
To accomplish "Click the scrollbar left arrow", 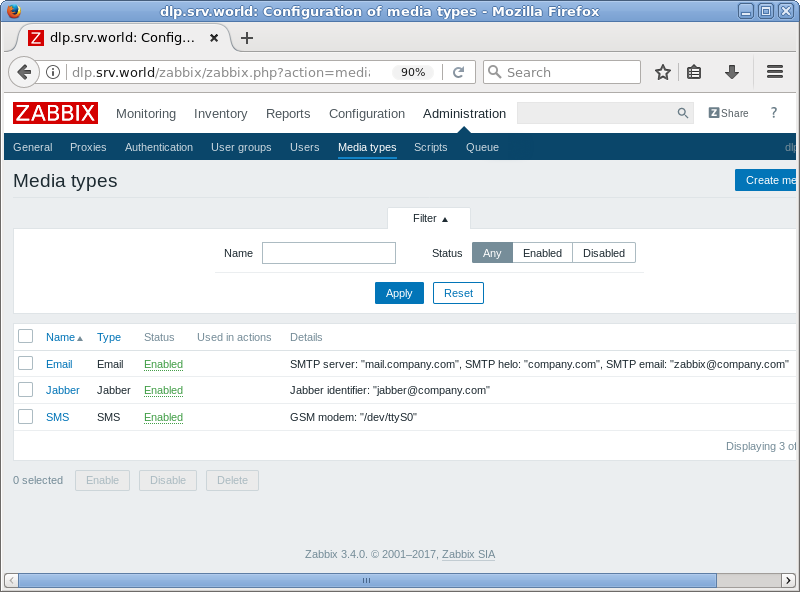I will coord(12,580).
